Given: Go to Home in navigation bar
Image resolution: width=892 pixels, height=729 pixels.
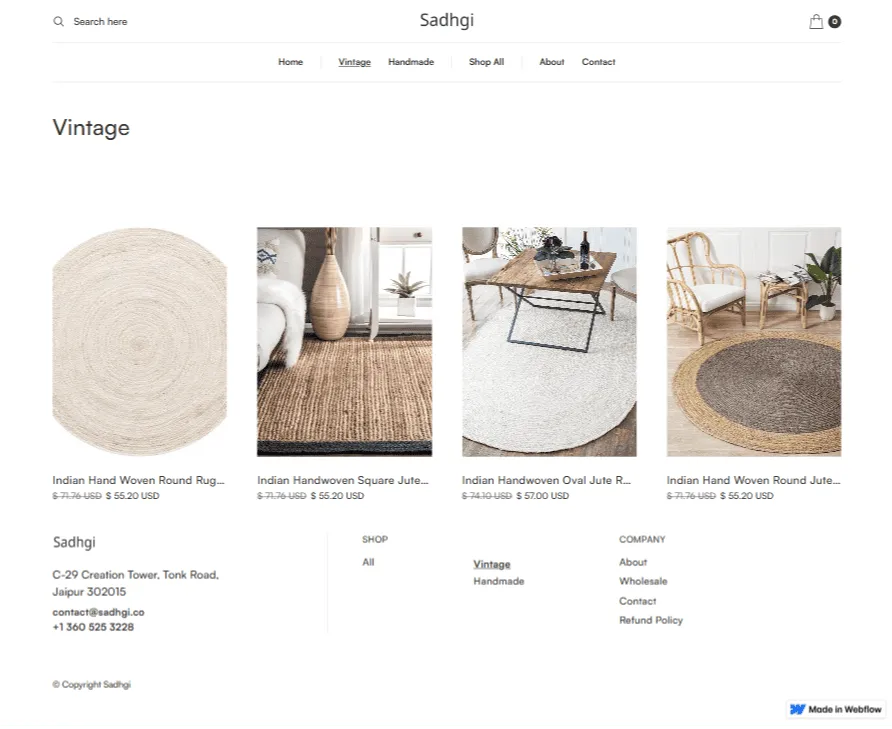Looking at the screenshot, I should click(290, 62).
